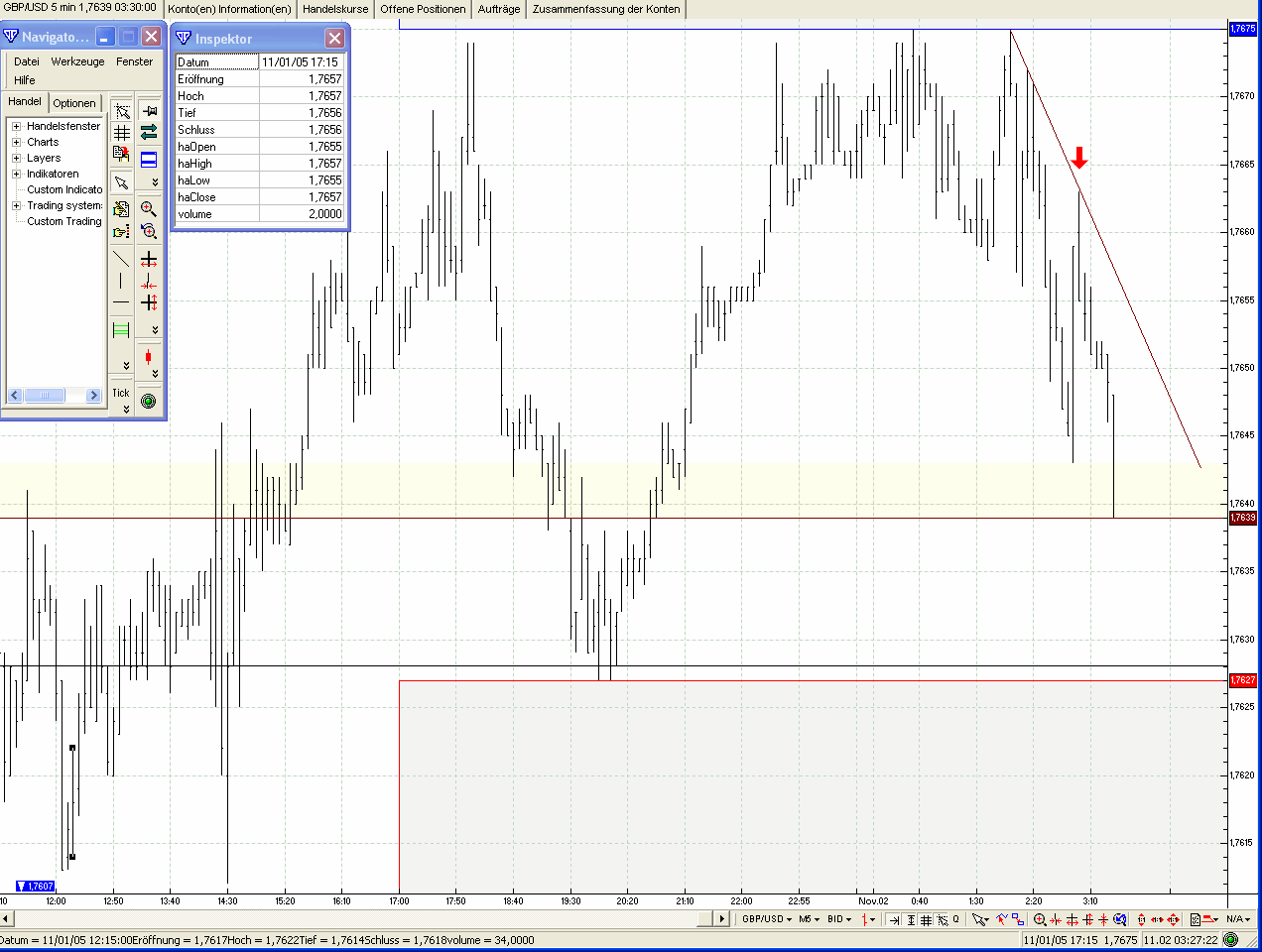The image size is (1262, 952).
Task: Click the blue refresh zoom icon in bottom toolbar
Action: pos(1120,919)
